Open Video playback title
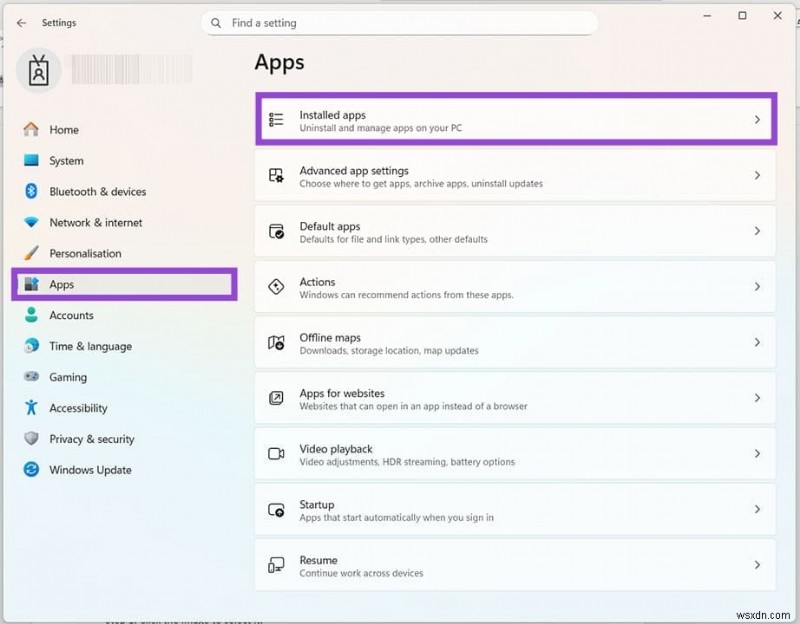 [x=336, y=449]
